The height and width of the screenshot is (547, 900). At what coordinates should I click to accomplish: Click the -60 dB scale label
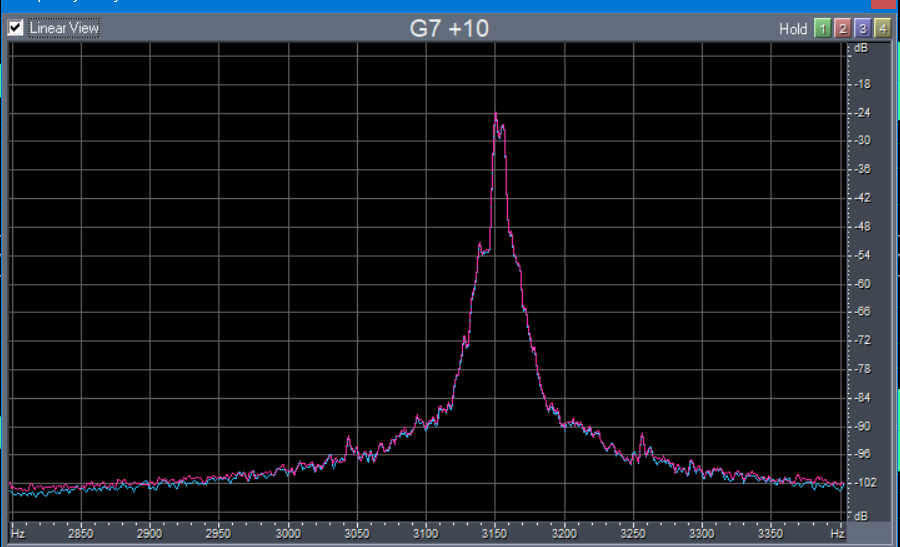coord(862,284)
